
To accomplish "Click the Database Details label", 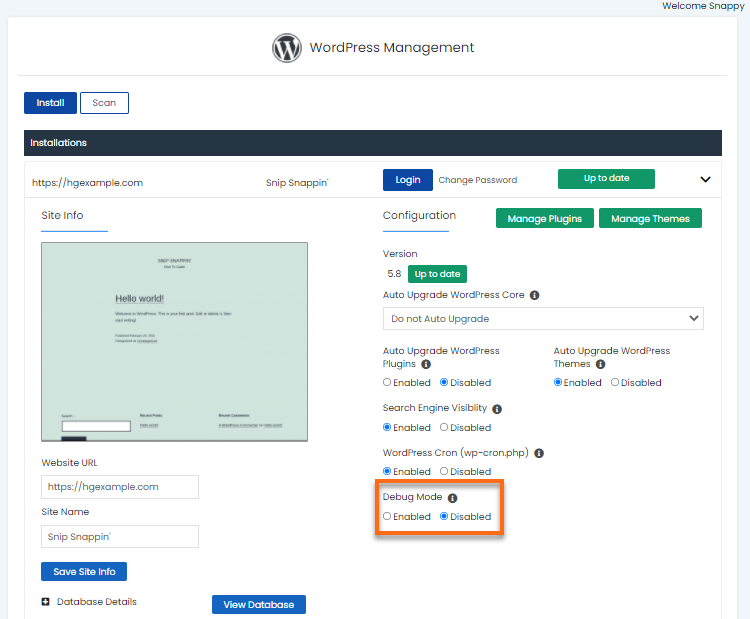I will pos(97,602).
